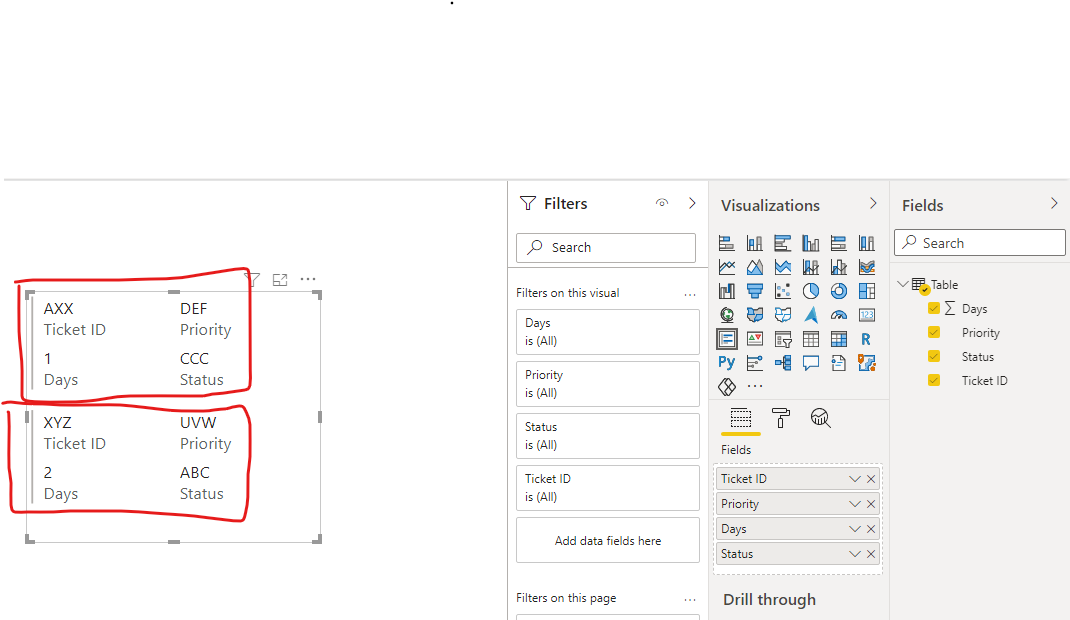Viewport: 1070px width, 620px height.
Task: Uncheck the Ticket ID field checkbox
Action: coord(934,380)
